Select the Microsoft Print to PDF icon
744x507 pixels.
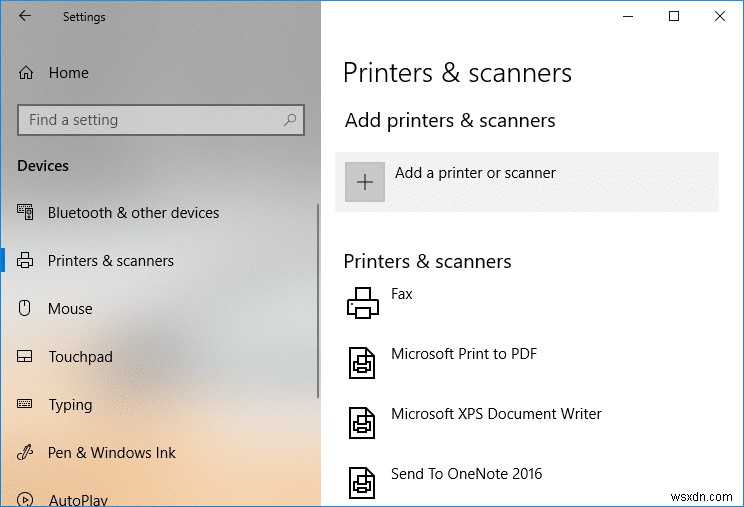[362, 363]
